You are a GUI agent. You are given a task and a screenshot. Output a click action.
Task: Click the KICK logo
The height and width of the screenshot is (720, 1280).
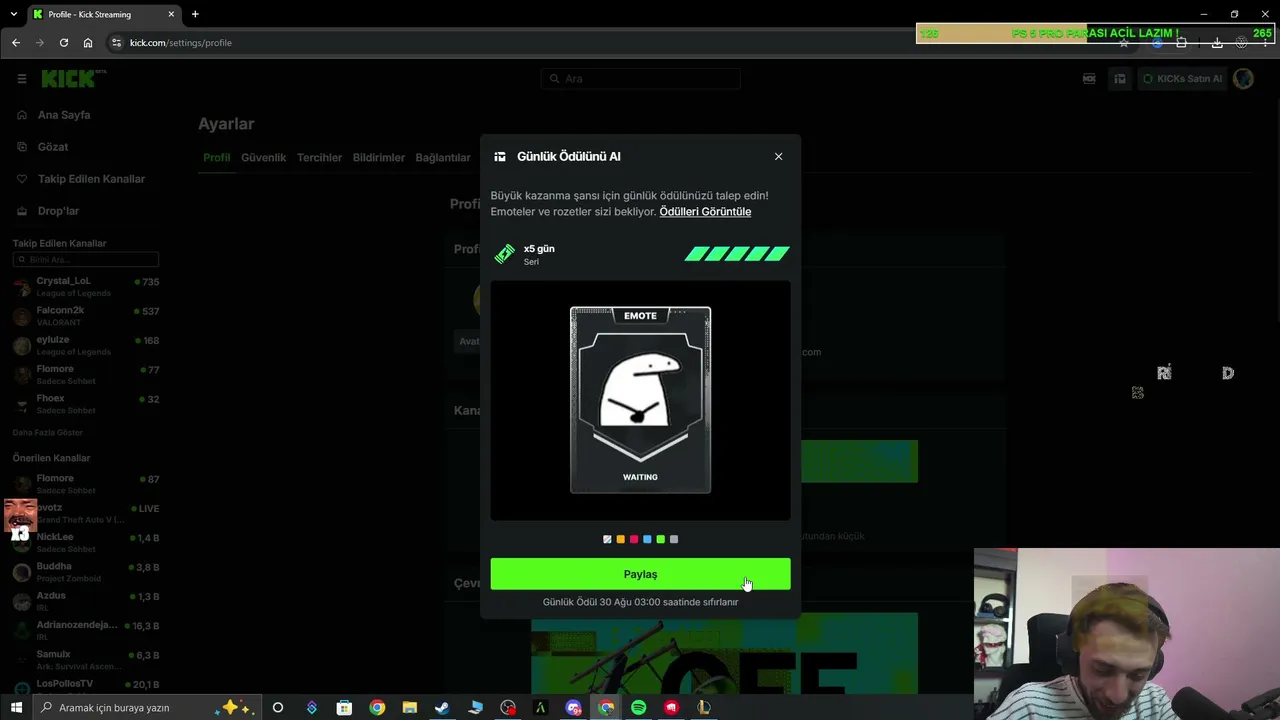click(x=73, y=78)
